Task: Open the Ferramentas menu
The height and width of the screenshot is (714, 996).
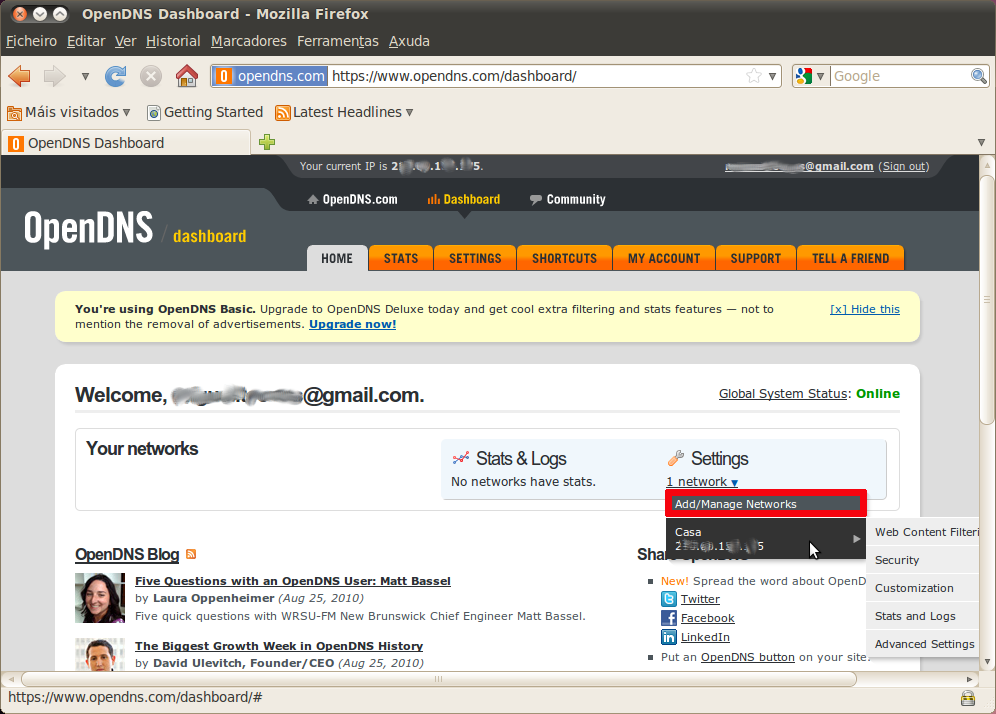Action: [x=338, y=41]
